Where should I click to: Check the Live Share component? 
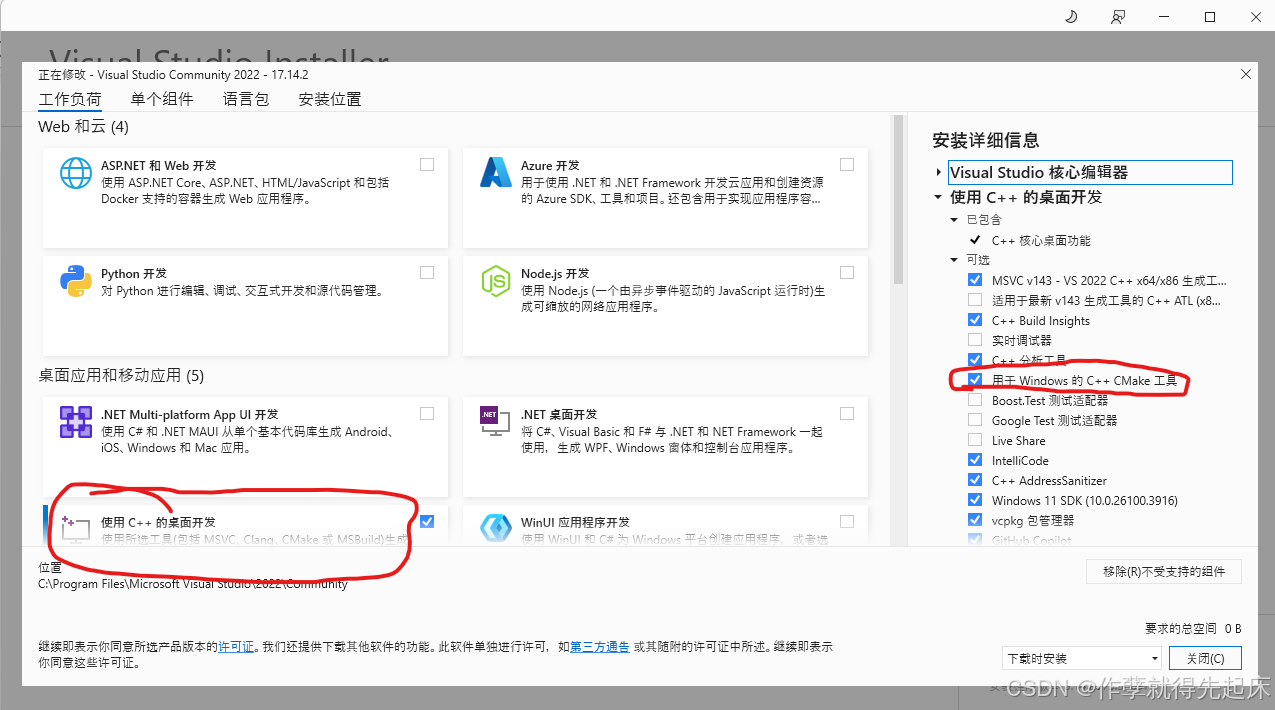coord(975,440)
